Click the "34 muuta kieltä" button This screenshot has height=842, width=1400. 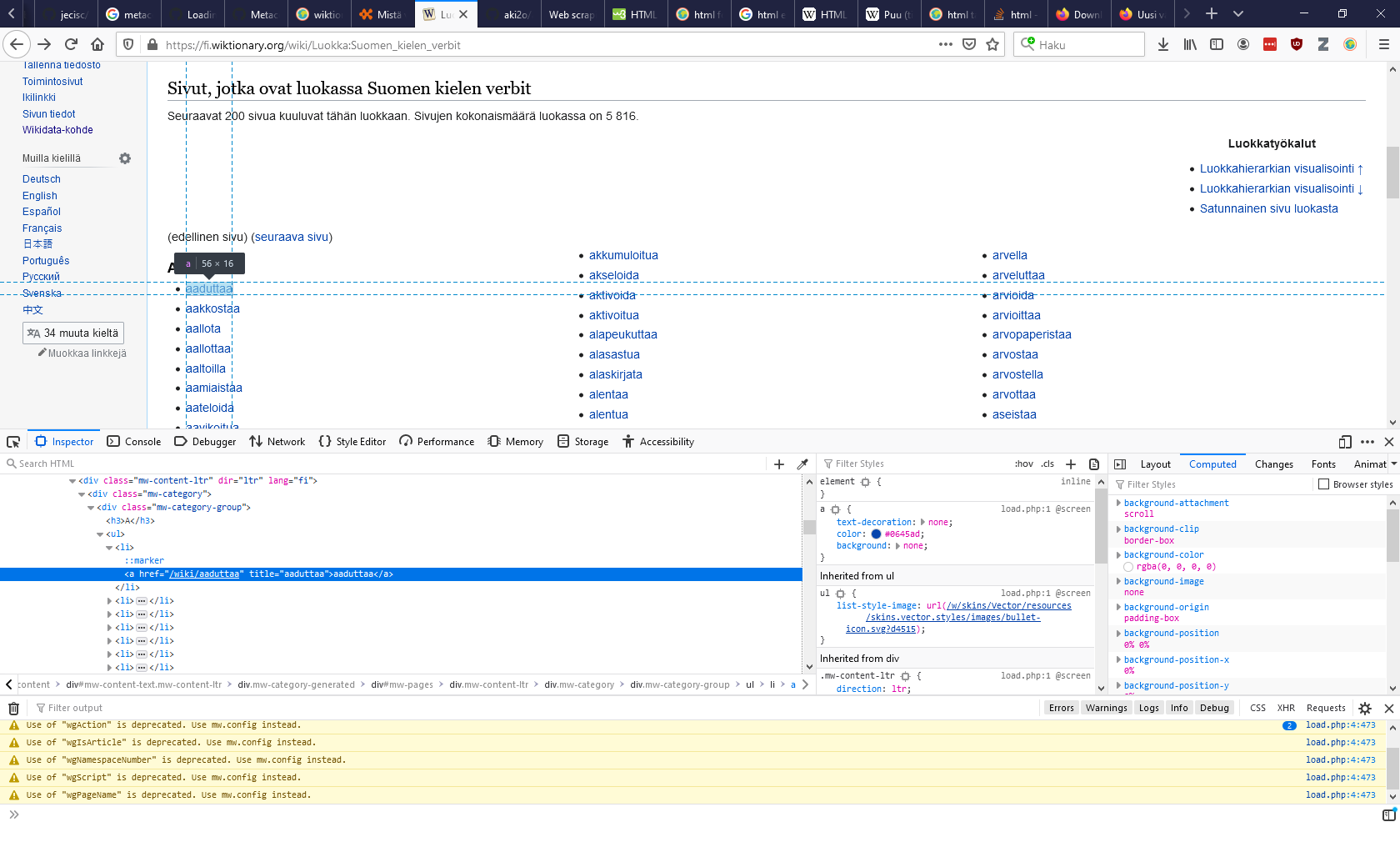pos(73,333)
